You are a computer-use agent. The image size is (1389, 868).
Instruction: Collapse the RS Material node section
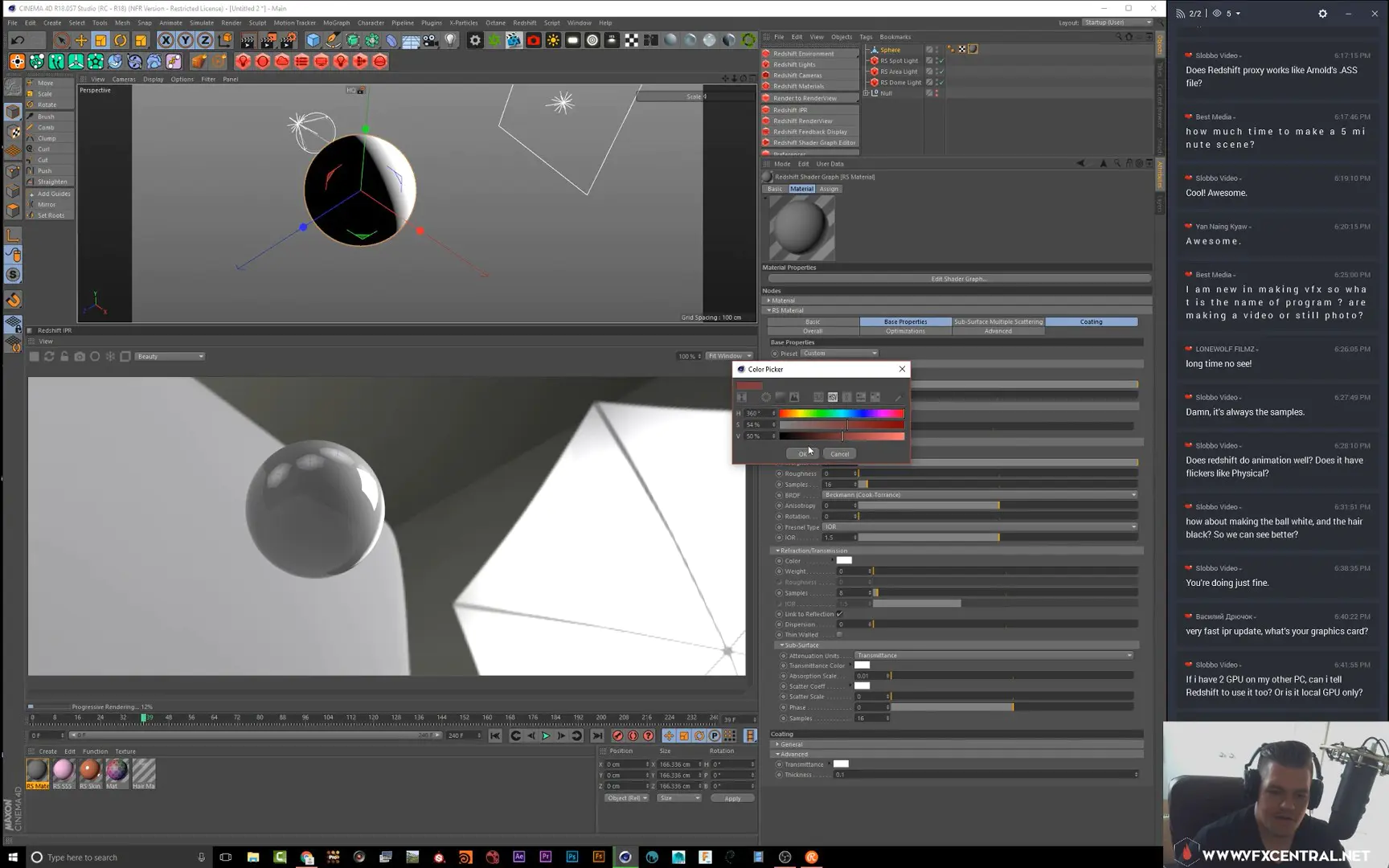coord(769,310)
